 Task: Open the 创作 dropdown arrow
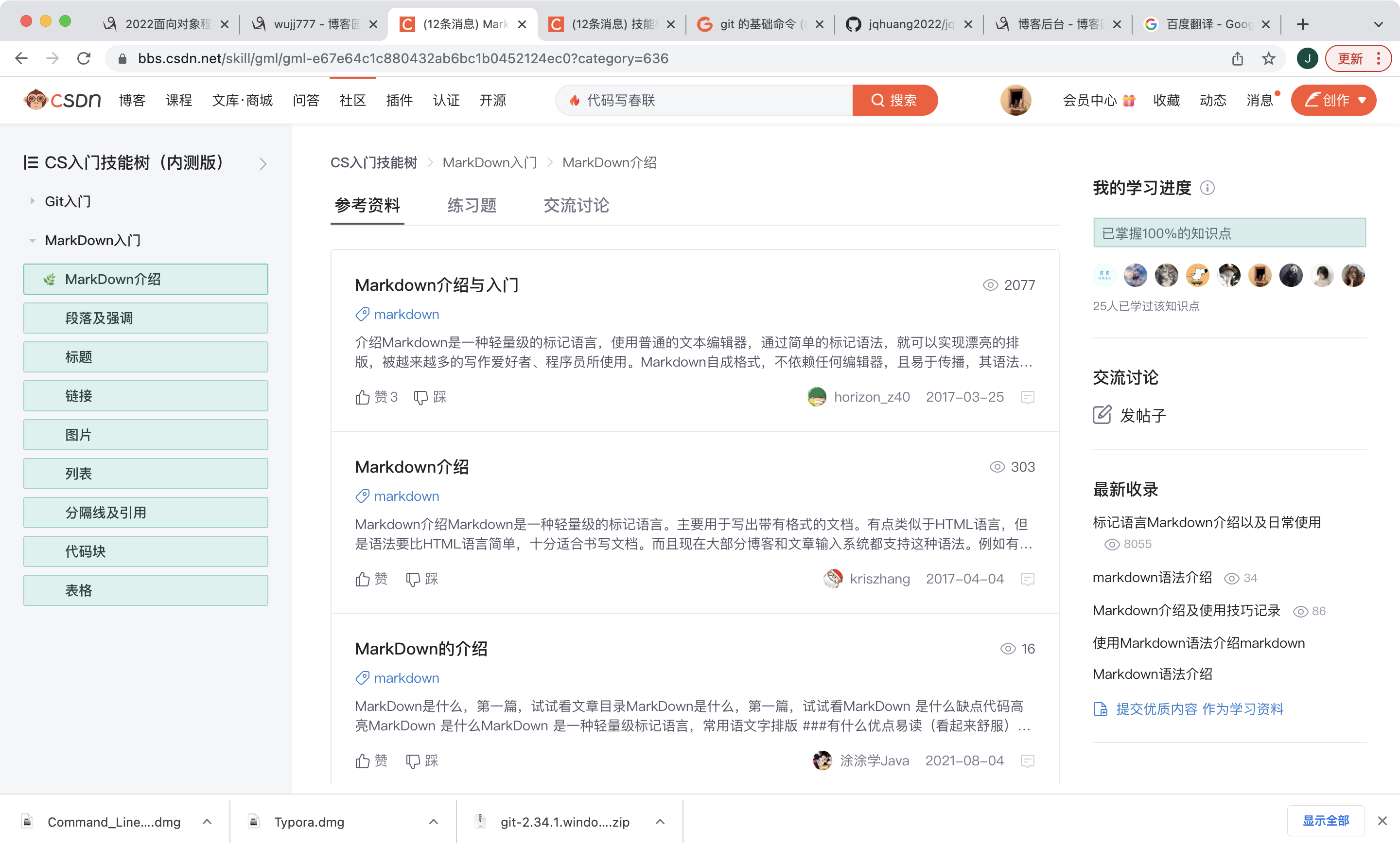point(1362,101)
